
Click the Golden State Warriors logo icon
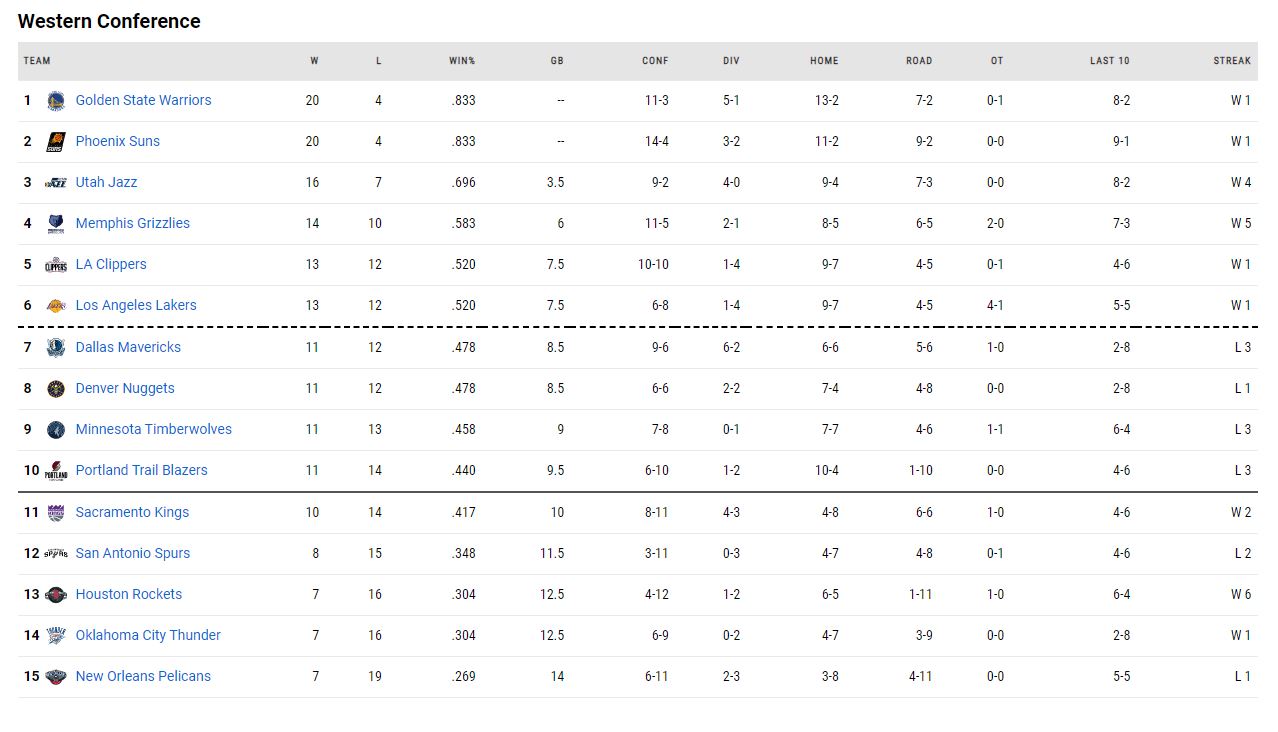(56, 100)
